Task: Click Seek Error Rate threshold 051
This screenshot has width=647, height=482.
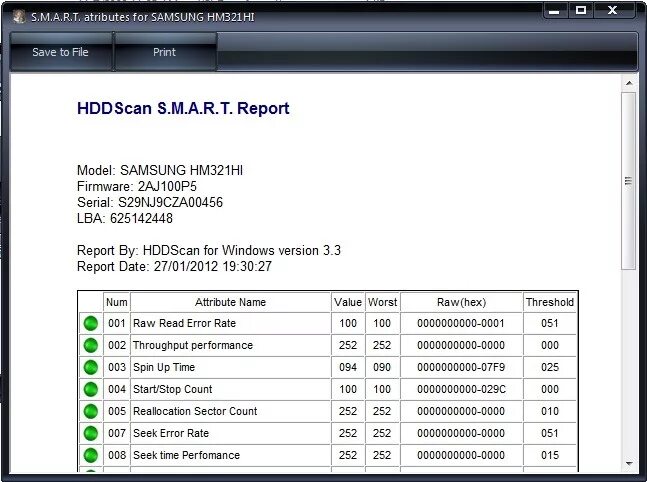Action: click(550, 433)
